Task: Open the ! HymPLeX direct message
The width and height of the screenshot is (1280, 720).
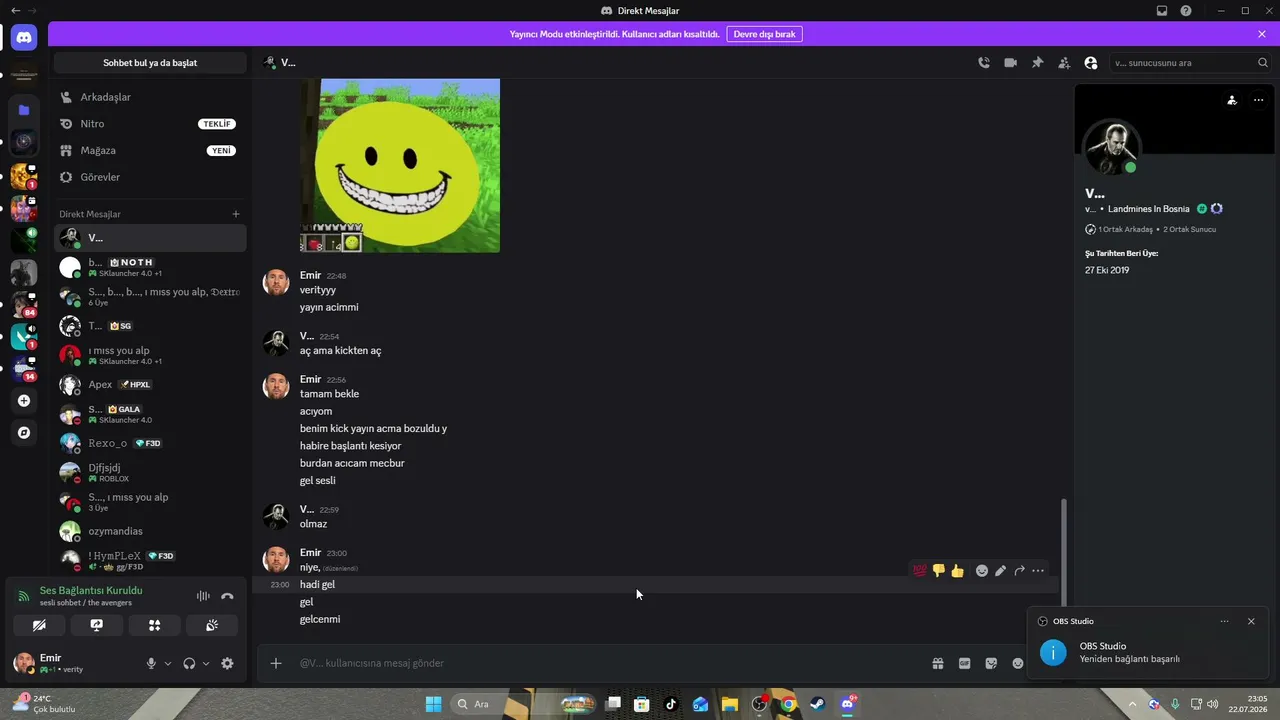Action: click(x=150, y=560)
